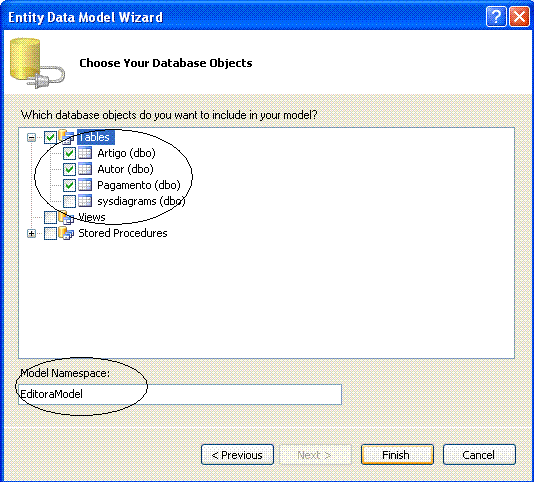Expand the Stored Procedures node
The image size is (534, 482).
(31, 234)
